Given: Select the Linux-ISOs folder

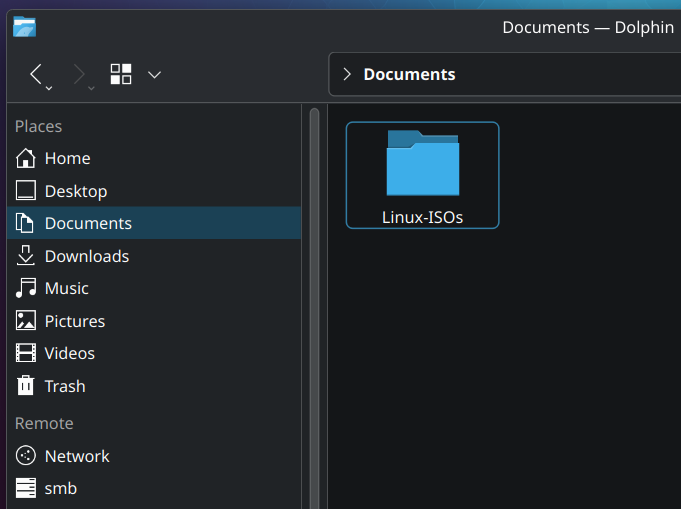Looking at the screenshot, I should (x=422, y=175).
